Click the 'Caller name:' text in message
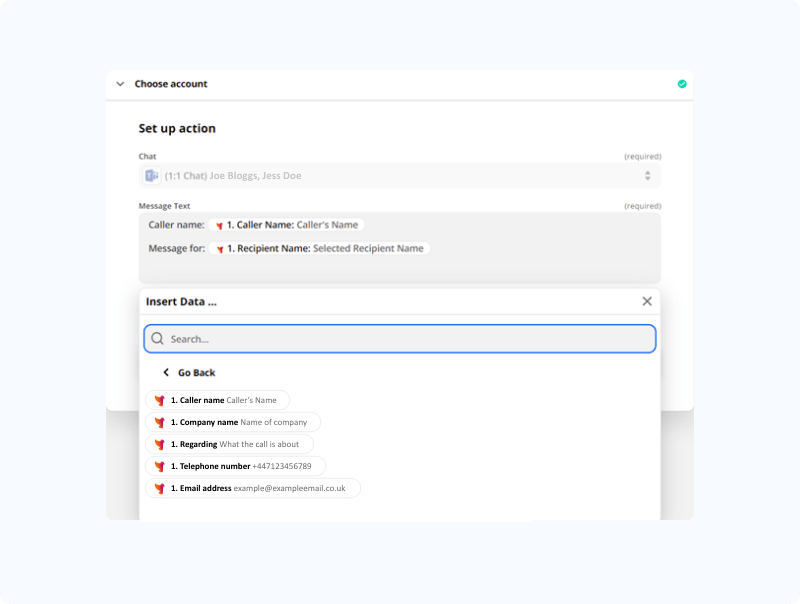Image resolution: width=800 pixels, height=604 pixels. [x=176, y=225]
